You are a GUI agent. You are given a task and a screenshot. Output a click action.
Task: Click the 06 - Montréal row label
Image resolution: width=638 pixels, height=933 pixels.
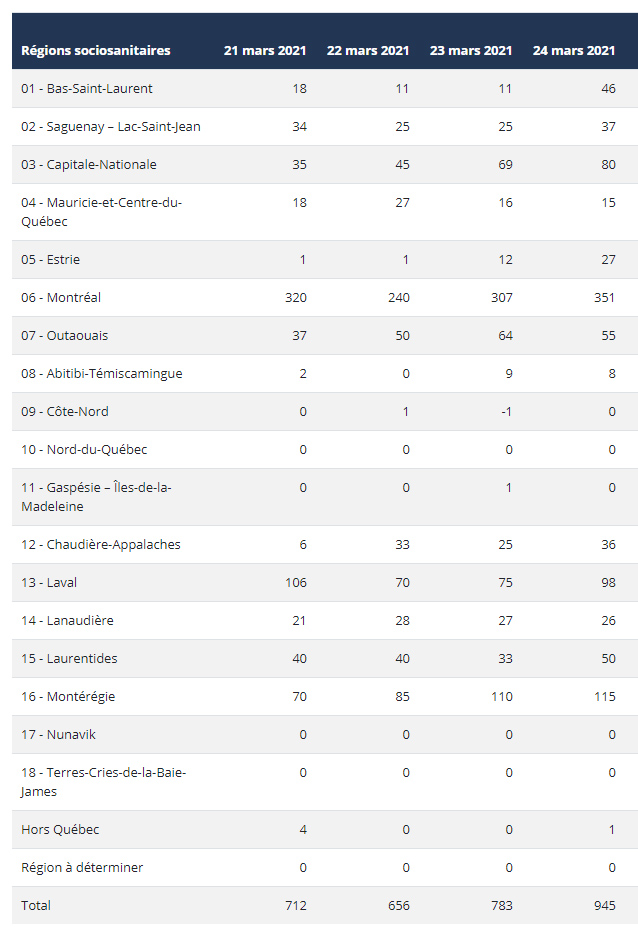tap(61, 298)
